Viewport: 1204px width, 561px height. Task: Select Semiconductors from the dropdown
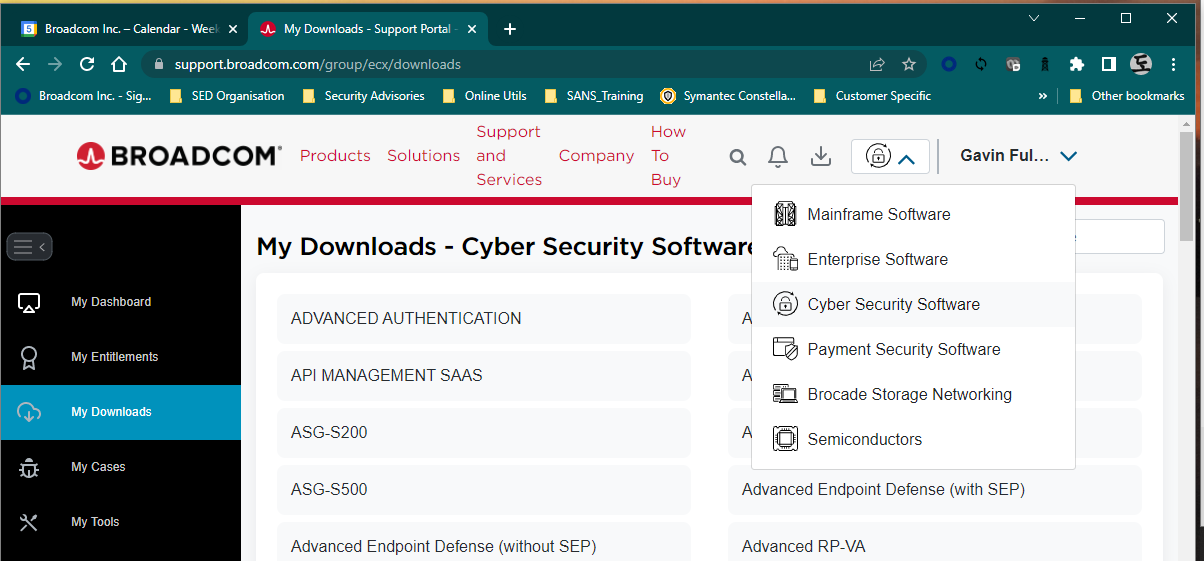pos(913,439)
